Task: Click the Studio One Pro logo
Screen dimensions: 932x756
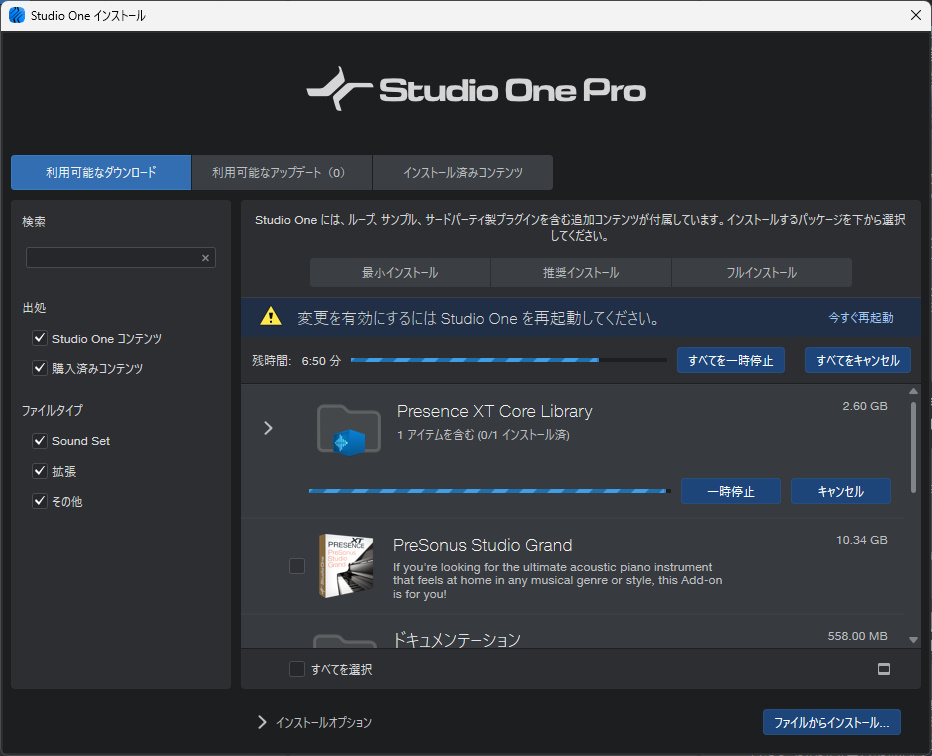Action: coord(476,91)
